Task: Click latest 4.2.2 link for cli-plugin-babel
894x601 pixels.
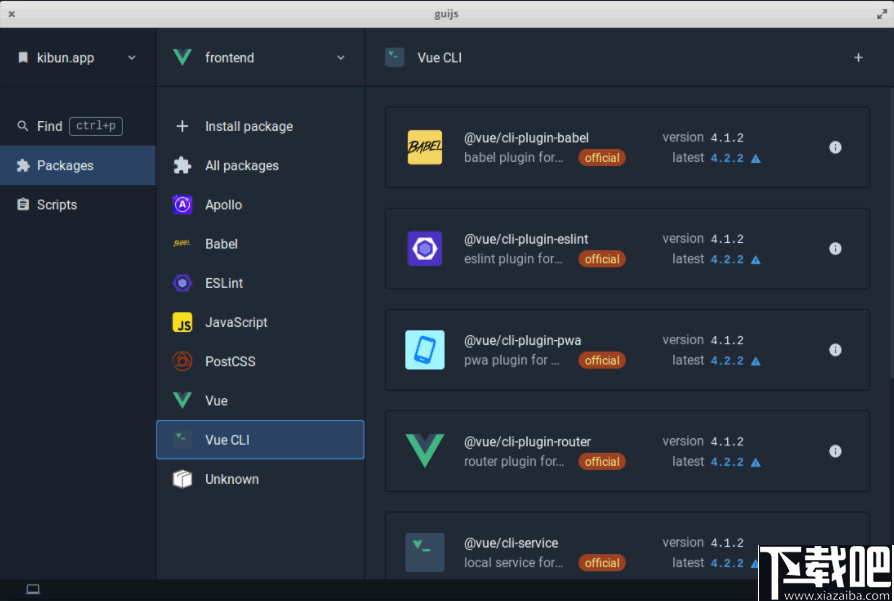Action: pos(727,158)
